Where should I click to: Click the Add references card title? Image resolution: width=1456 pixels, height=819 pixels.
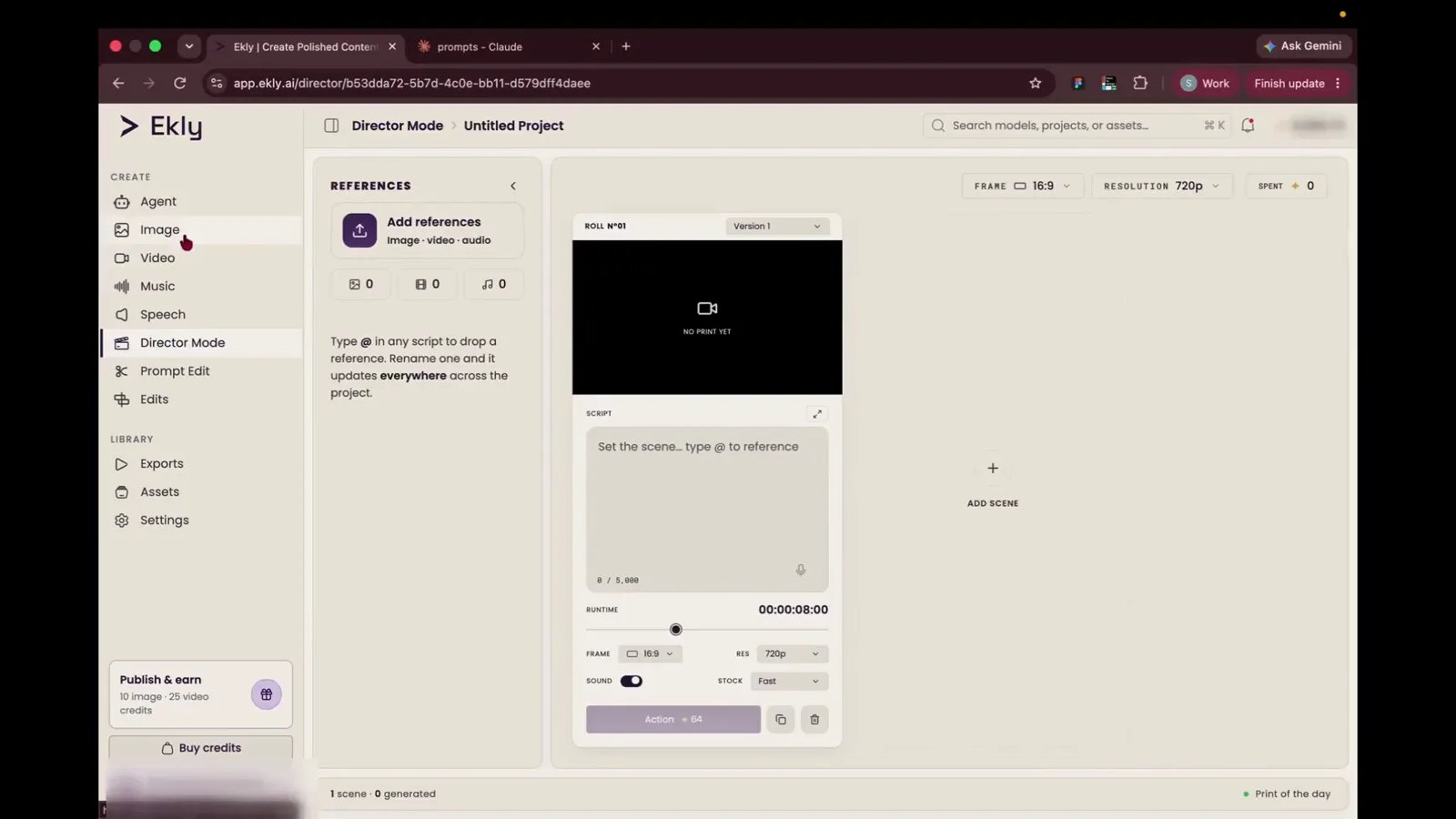[434, 222]
